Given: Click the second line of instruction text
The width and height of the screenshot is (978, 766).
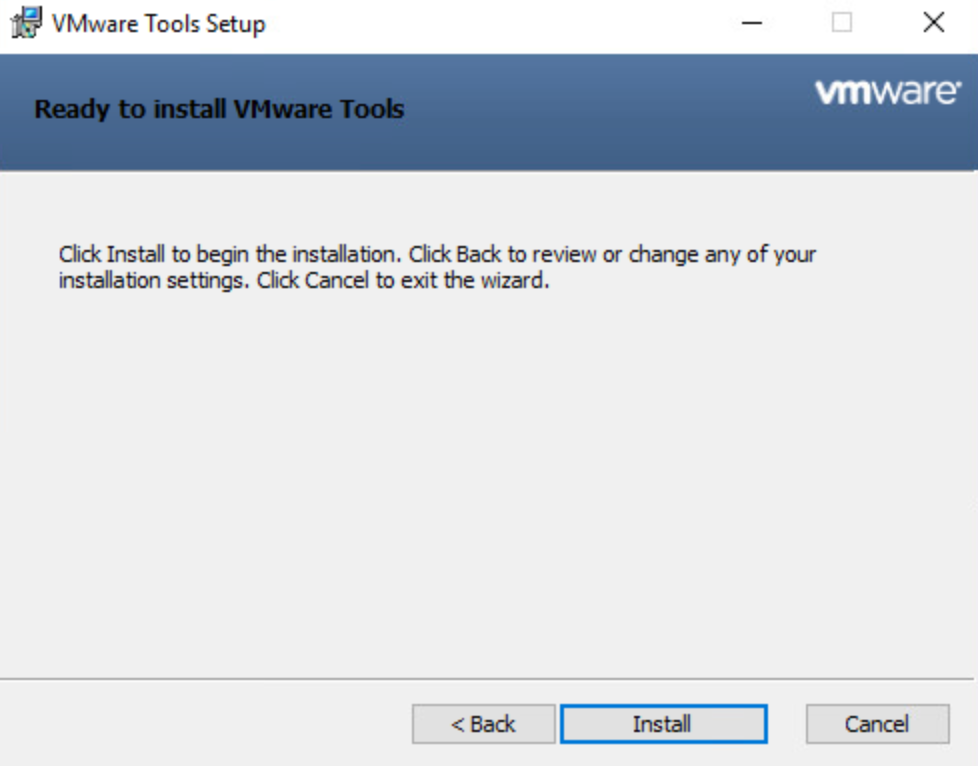Looking at the screenshot, I should [x=304, y=281].
